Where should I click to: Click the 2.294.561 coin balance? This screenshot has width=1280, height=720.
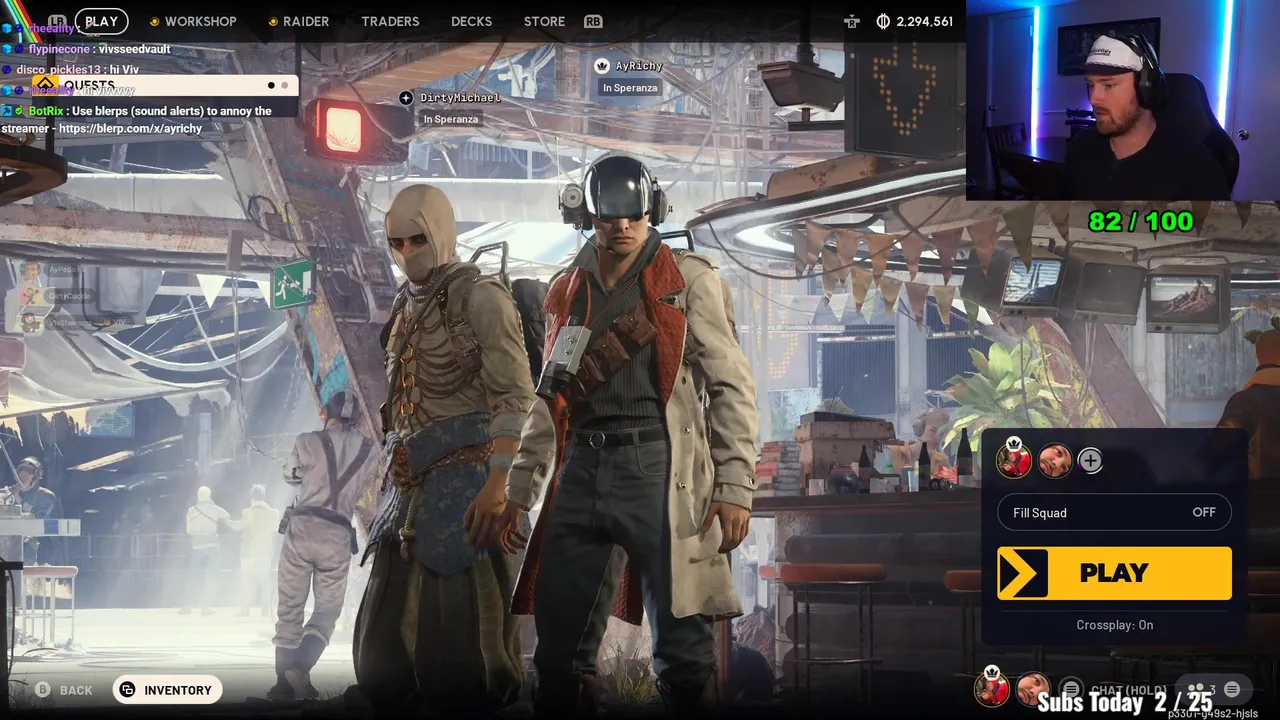[x=925, y=21]
